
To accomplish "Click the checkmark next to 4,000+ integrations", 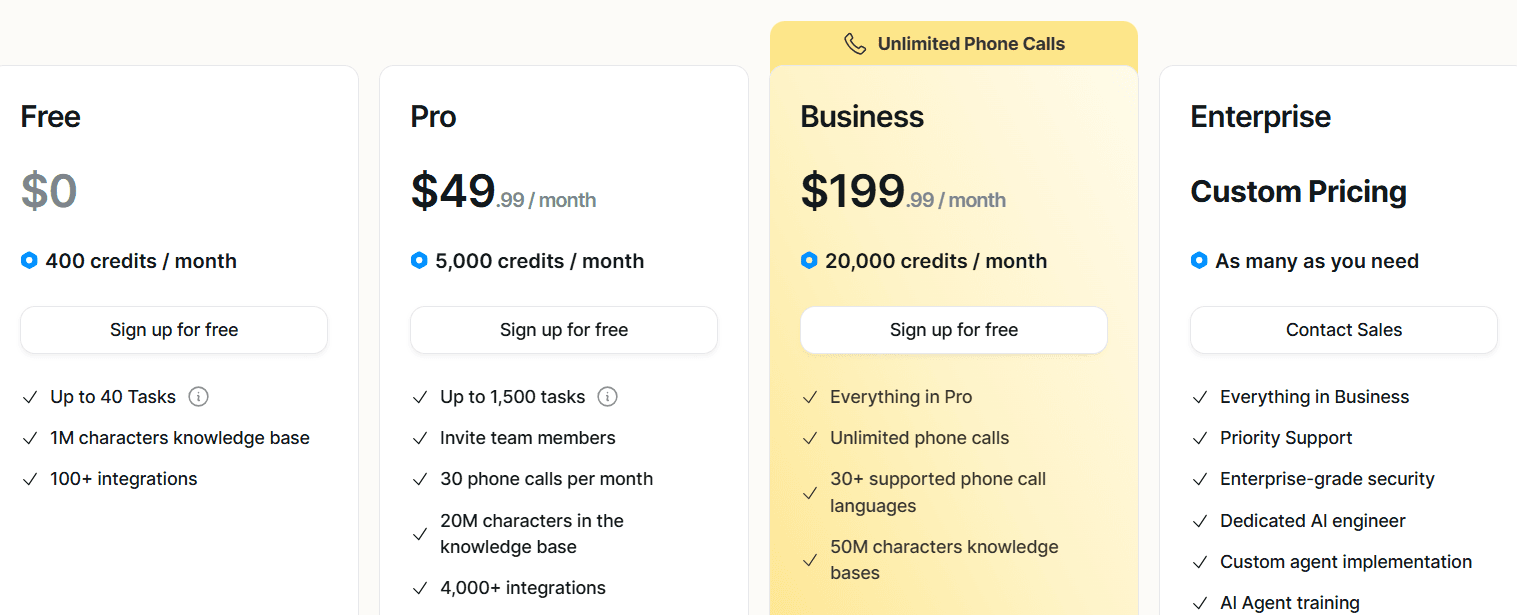I will 419,587.
